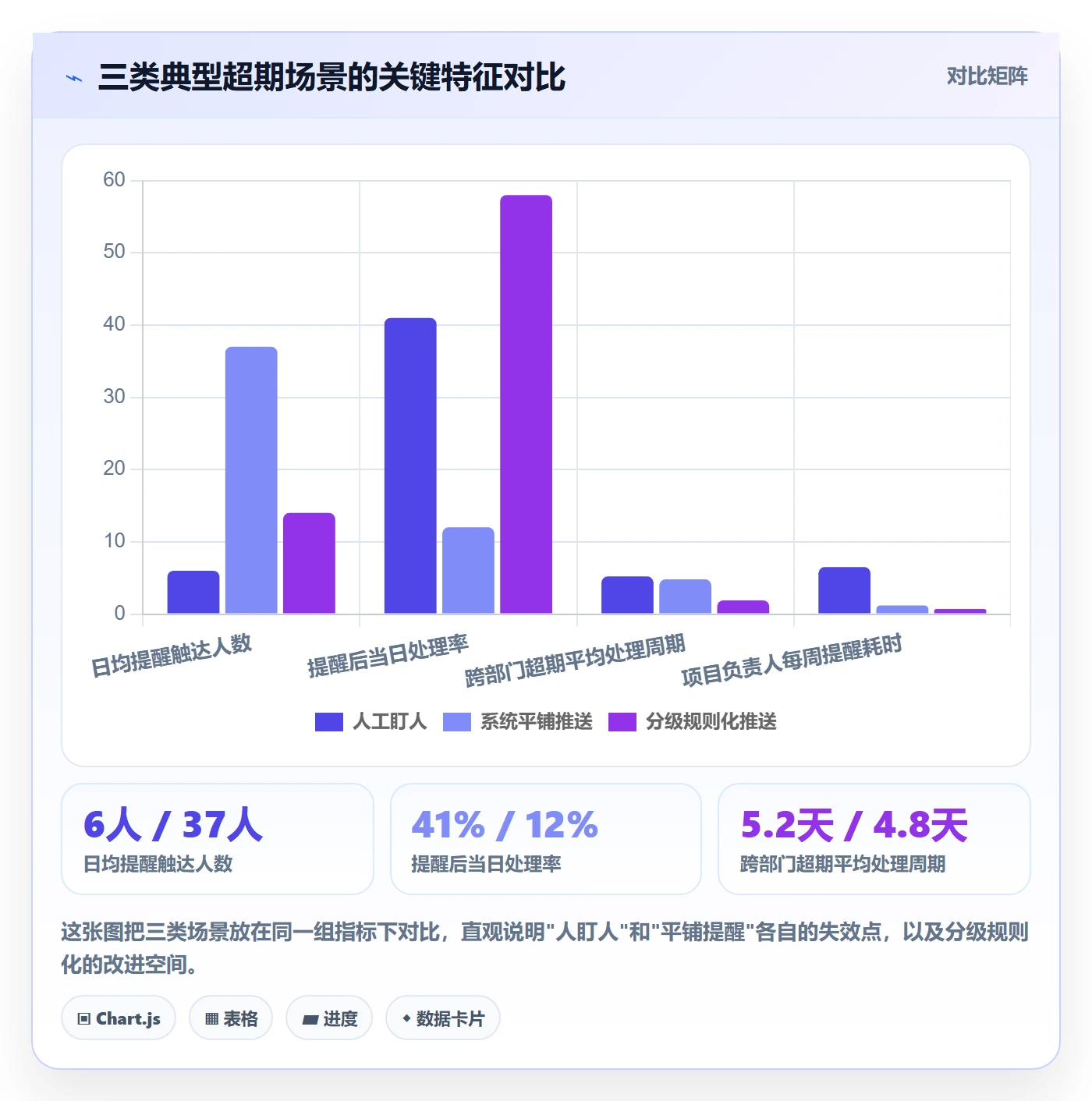
Task: Select the 数据卡片 tag chip
Action: 443,1018
